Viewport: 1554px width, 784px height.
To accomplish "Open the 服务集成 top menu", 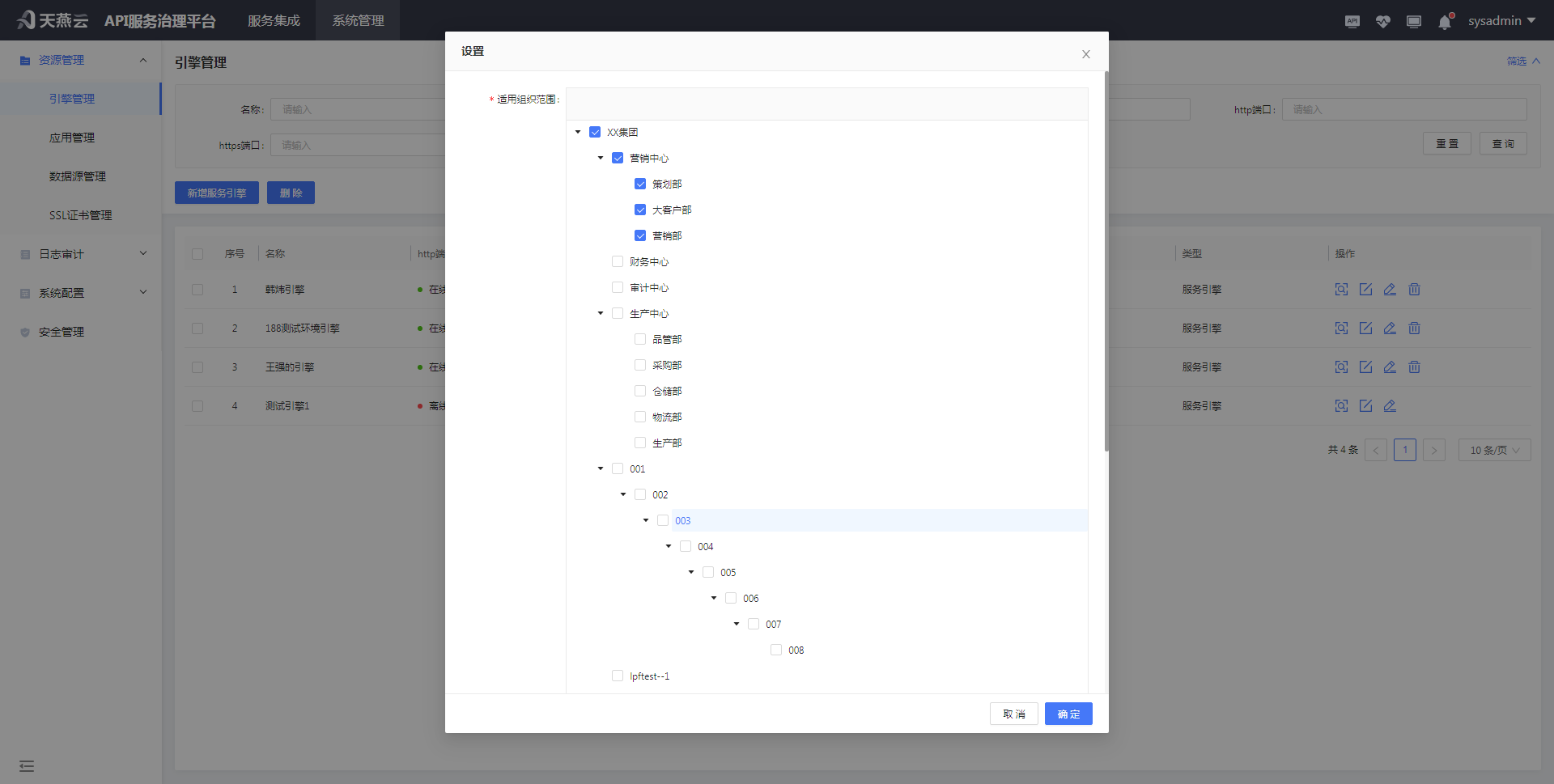I will pos(274,20).
